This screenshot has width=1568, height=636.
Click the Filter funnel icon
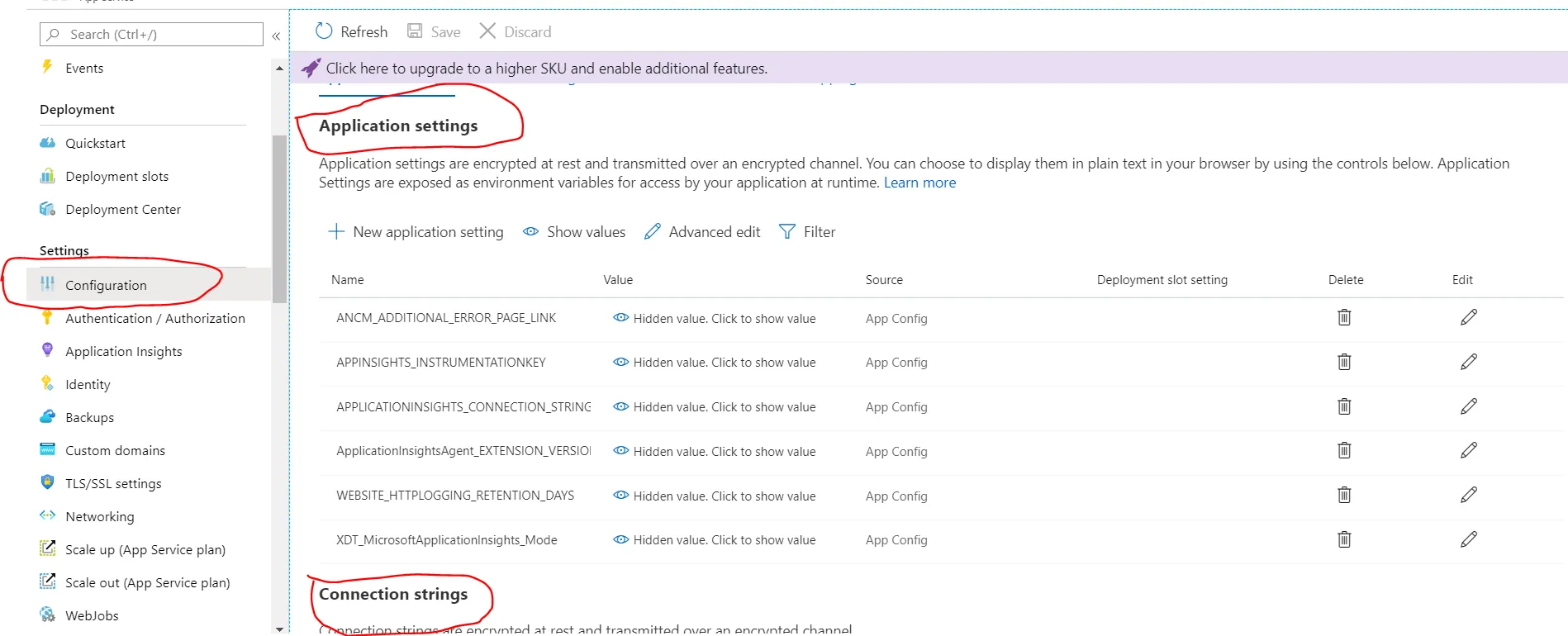point(787,232)
